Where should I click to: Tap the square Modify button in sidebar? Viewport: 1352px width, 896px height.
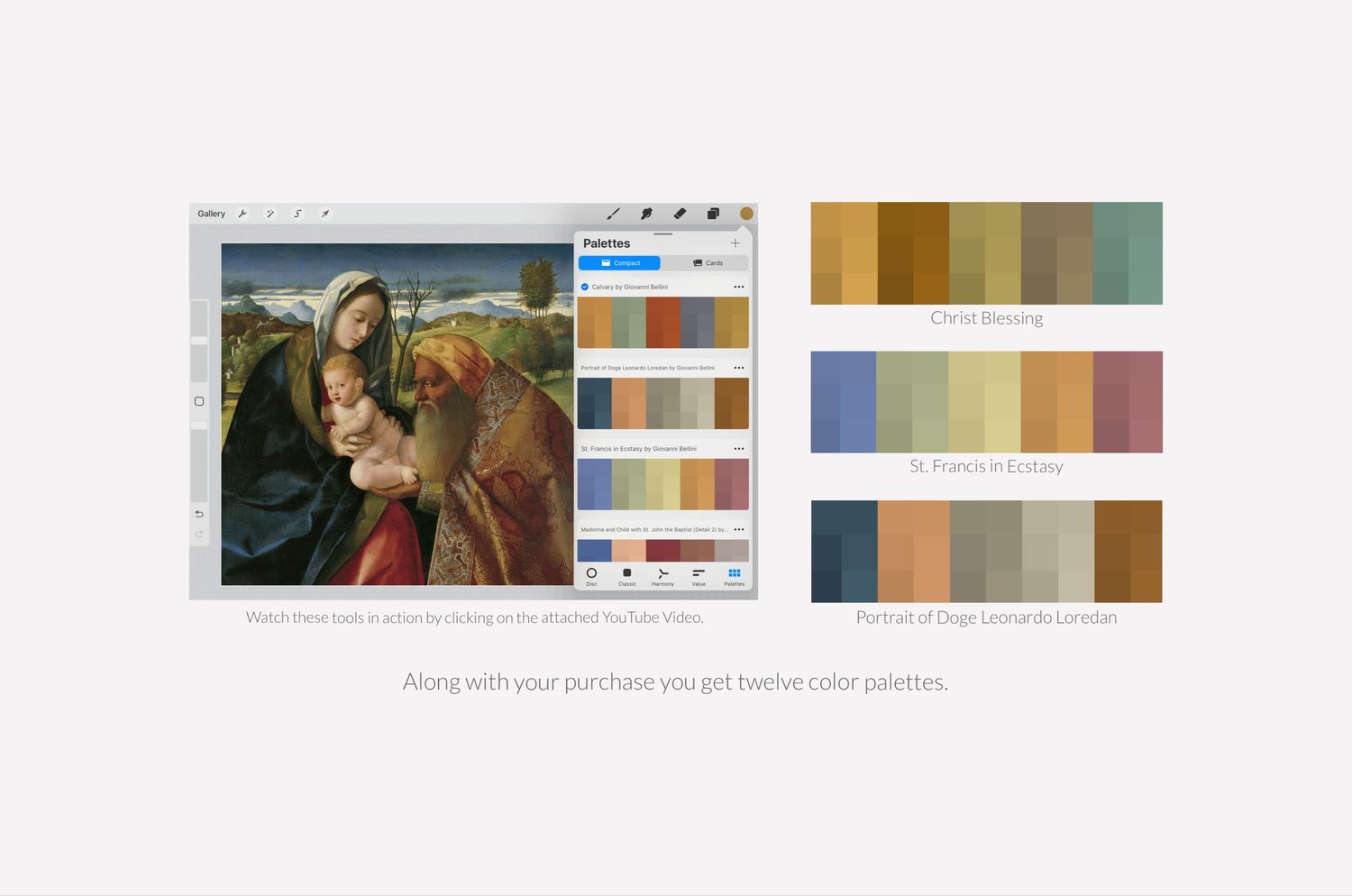199,401
